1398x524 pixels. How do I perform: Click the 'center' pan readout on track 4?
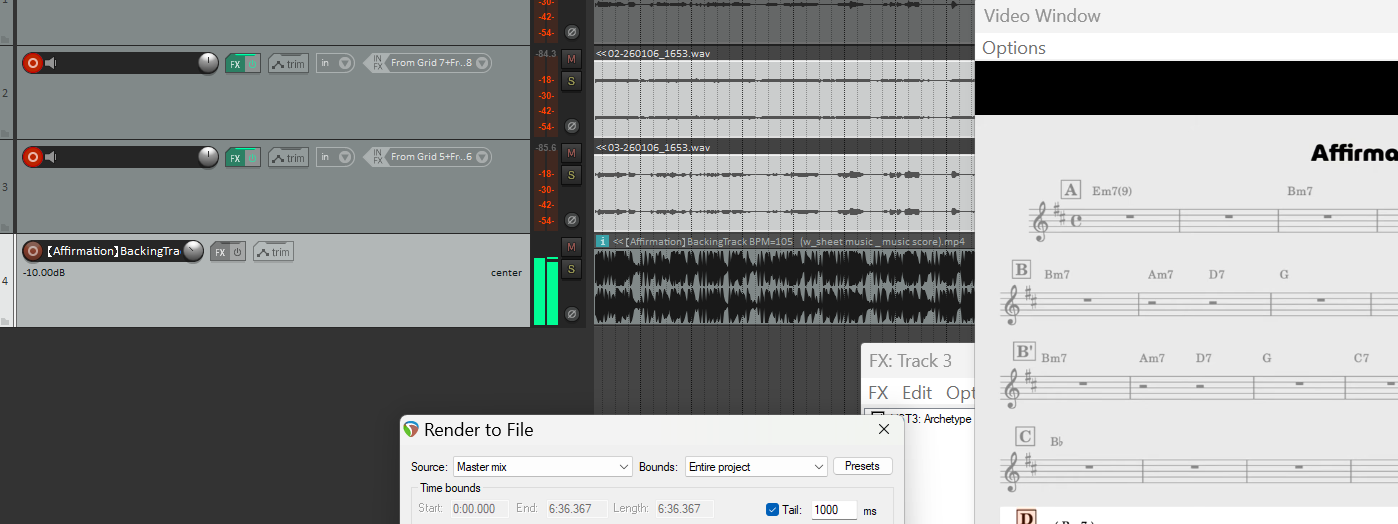pos(506,273)
